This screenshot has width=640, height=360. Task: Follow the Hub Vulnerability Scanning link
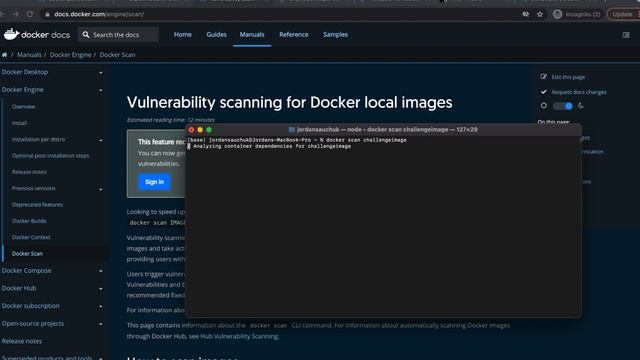pos(239,336)
